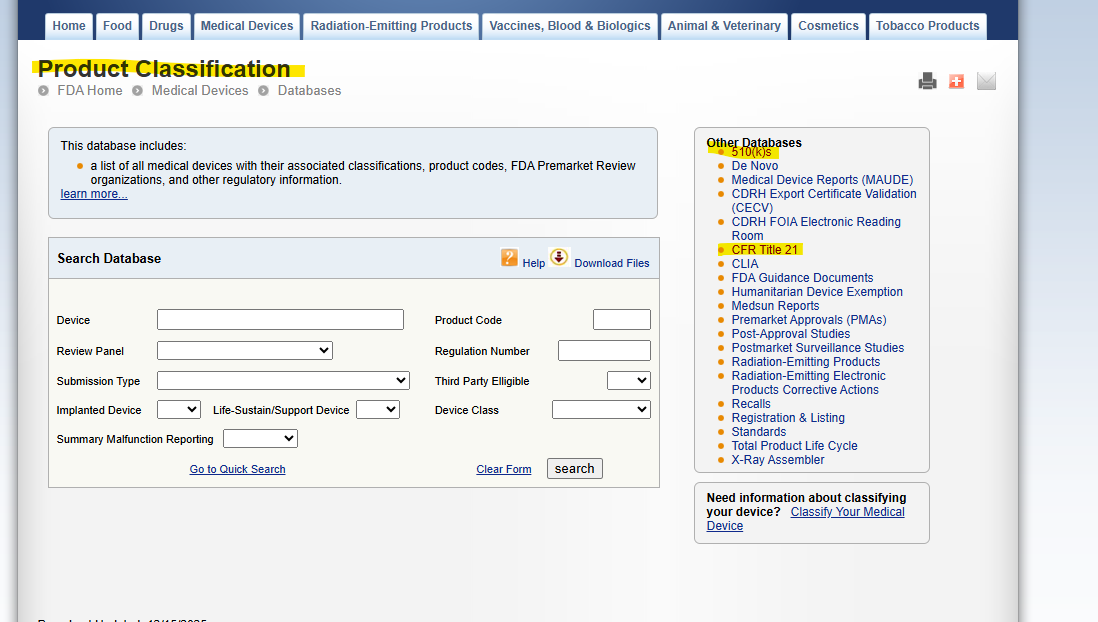This screenshot has height=622, width=1098.
Task: Open the Device Class dropdown
Action: click(x=602, y=410)
